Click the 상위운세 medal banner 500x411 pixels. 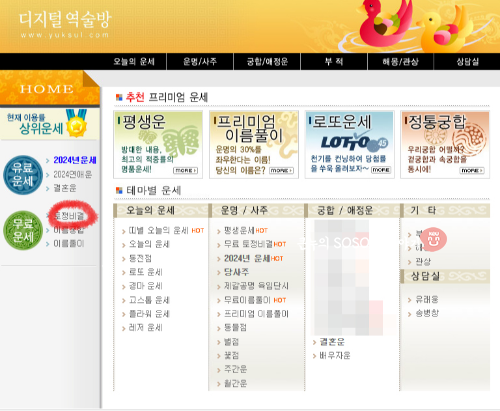(49, 123)
